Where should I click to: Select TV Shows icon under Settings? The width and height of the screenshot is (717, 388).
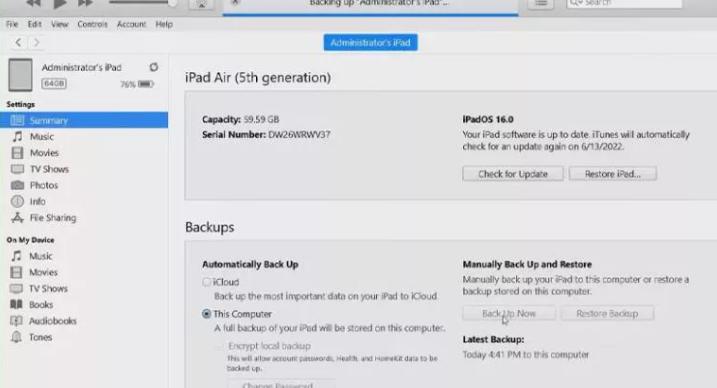(17, 169)
